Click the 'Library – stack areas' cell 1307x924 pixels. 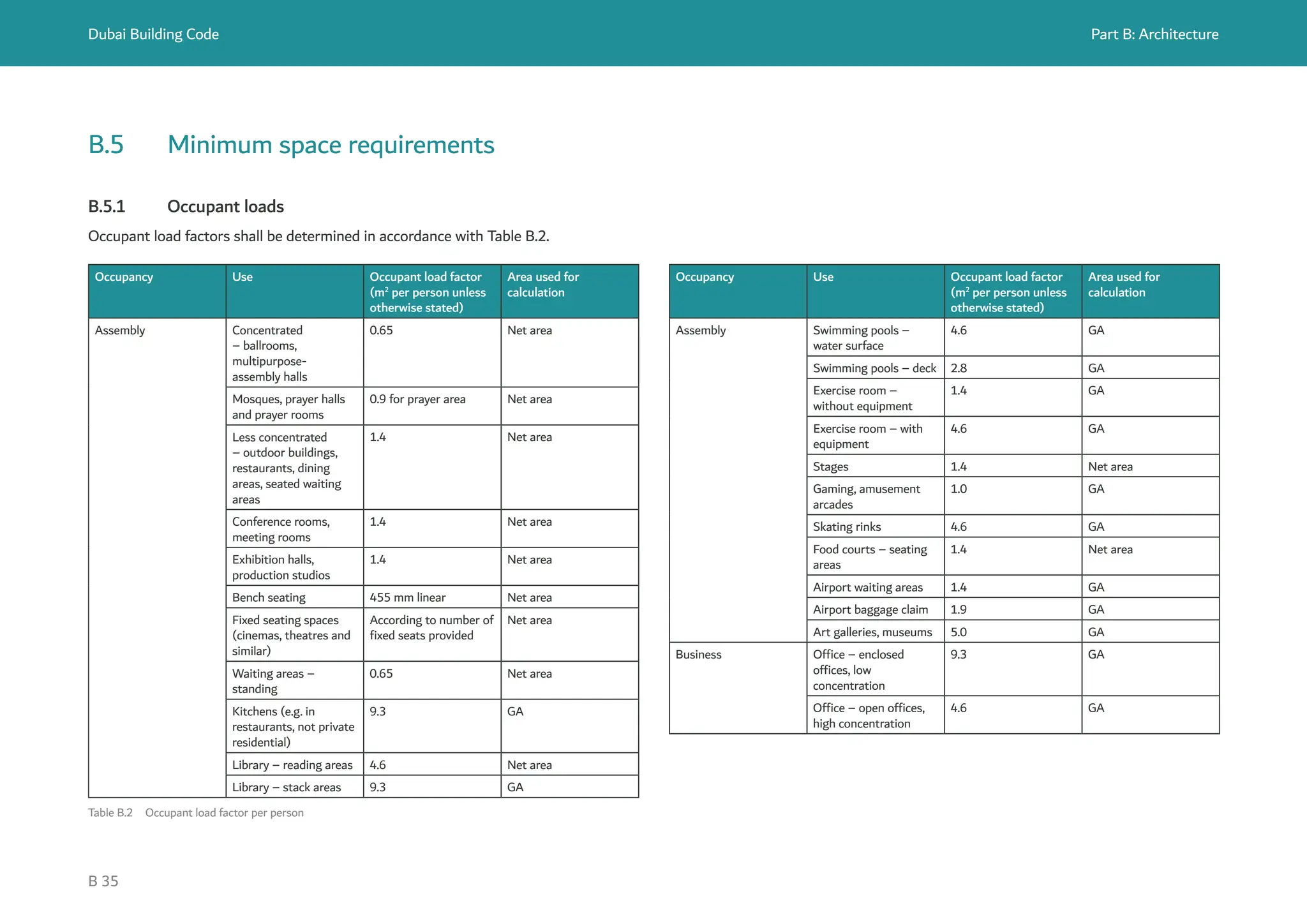287,787
